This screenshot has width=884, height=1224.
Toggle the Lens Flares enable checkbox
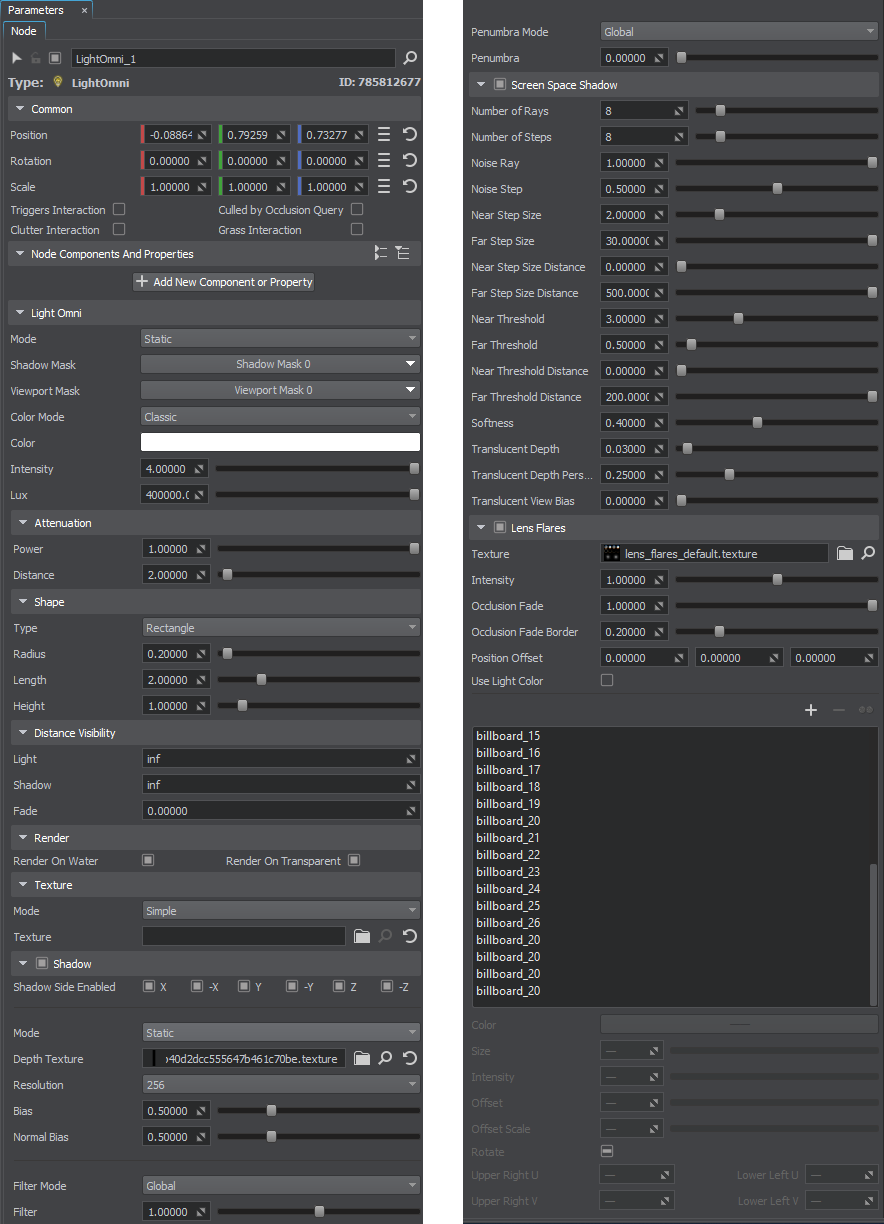pos(500,527)
